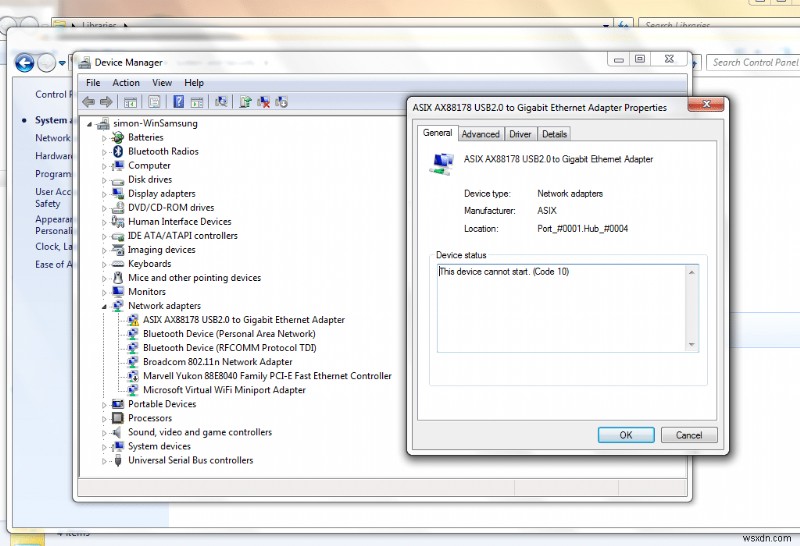Open the Safety link in Control Panel
Screen dimensions: 800x546
point(47,204)
